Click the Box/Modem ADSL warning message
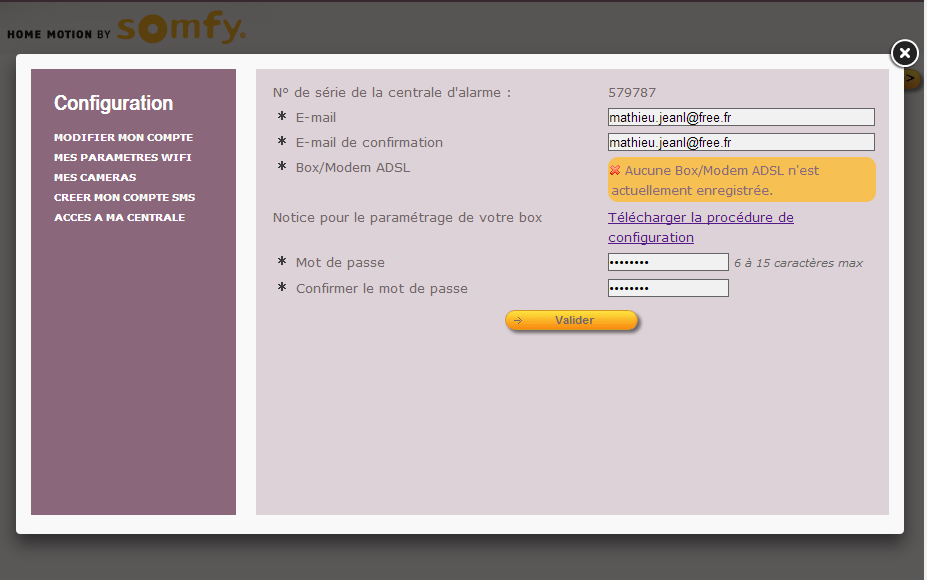Viewport: 927px width, 580px height. [741, 180]
